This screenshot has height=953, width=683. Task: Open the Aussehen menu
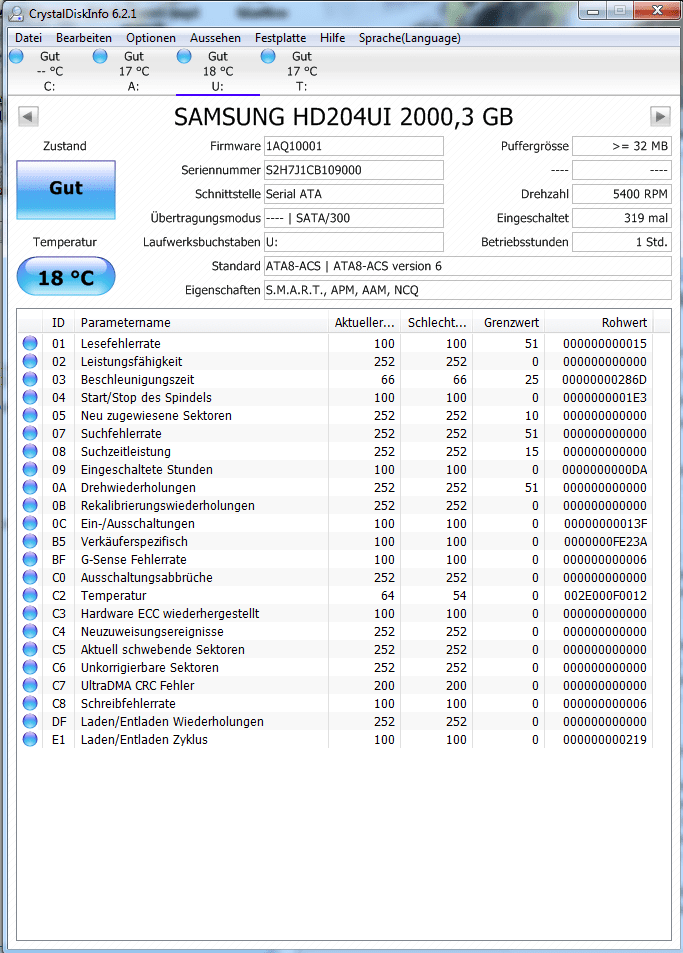click(215, 38)
